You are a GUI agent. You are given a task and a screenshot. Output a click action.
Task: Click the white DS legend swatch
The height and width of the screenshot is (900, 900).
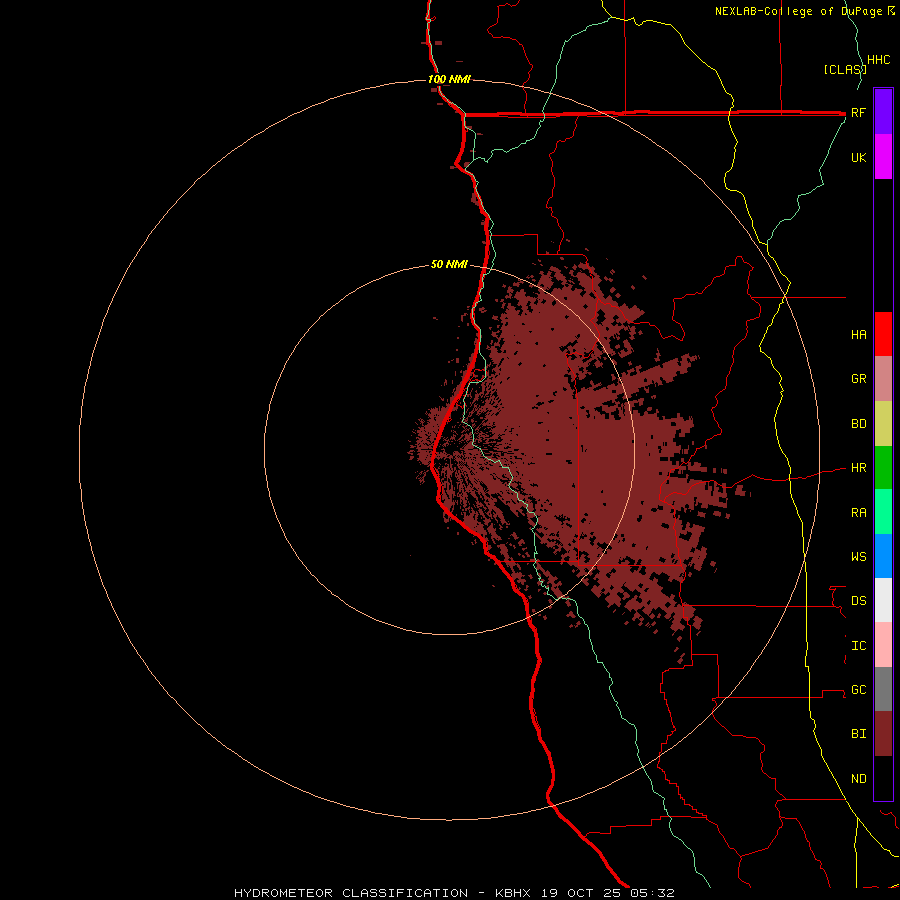coord(883,600)
